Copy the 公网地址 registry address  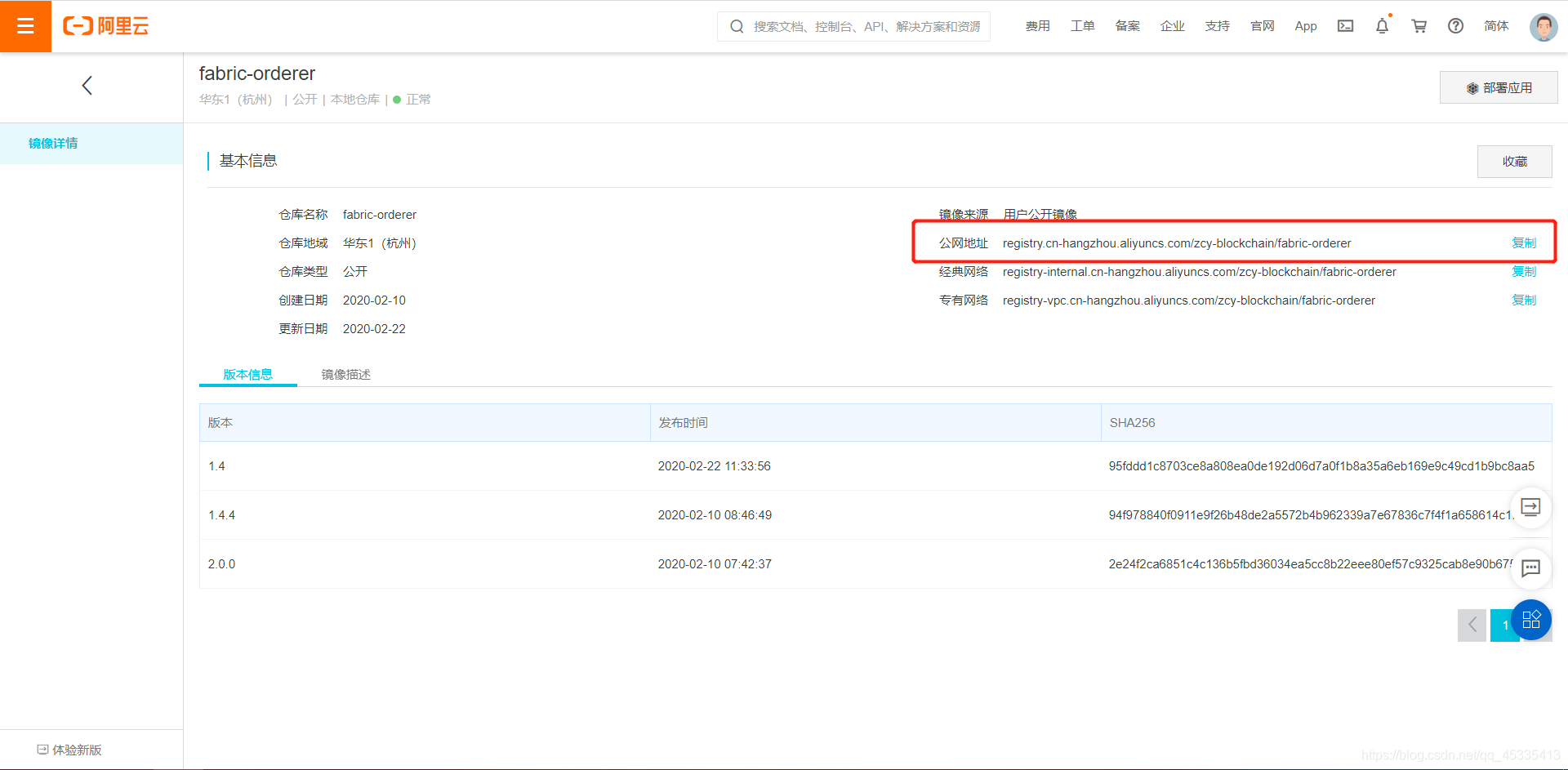[x=1524, y=243]
